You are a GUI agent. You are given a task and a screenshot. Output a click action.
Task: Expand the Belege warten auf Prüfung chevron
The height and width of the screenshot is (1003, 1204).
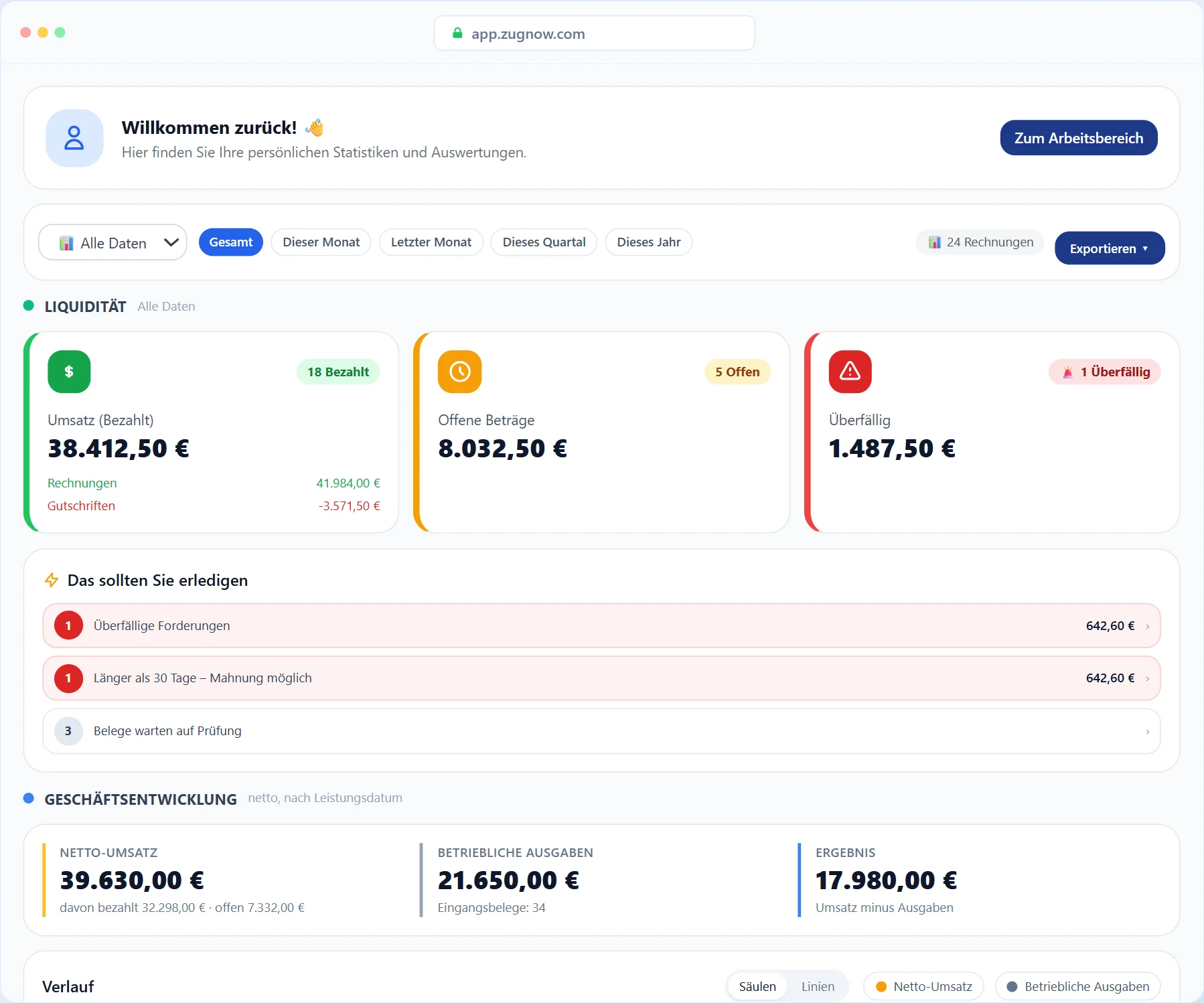tap(1148, 731)
